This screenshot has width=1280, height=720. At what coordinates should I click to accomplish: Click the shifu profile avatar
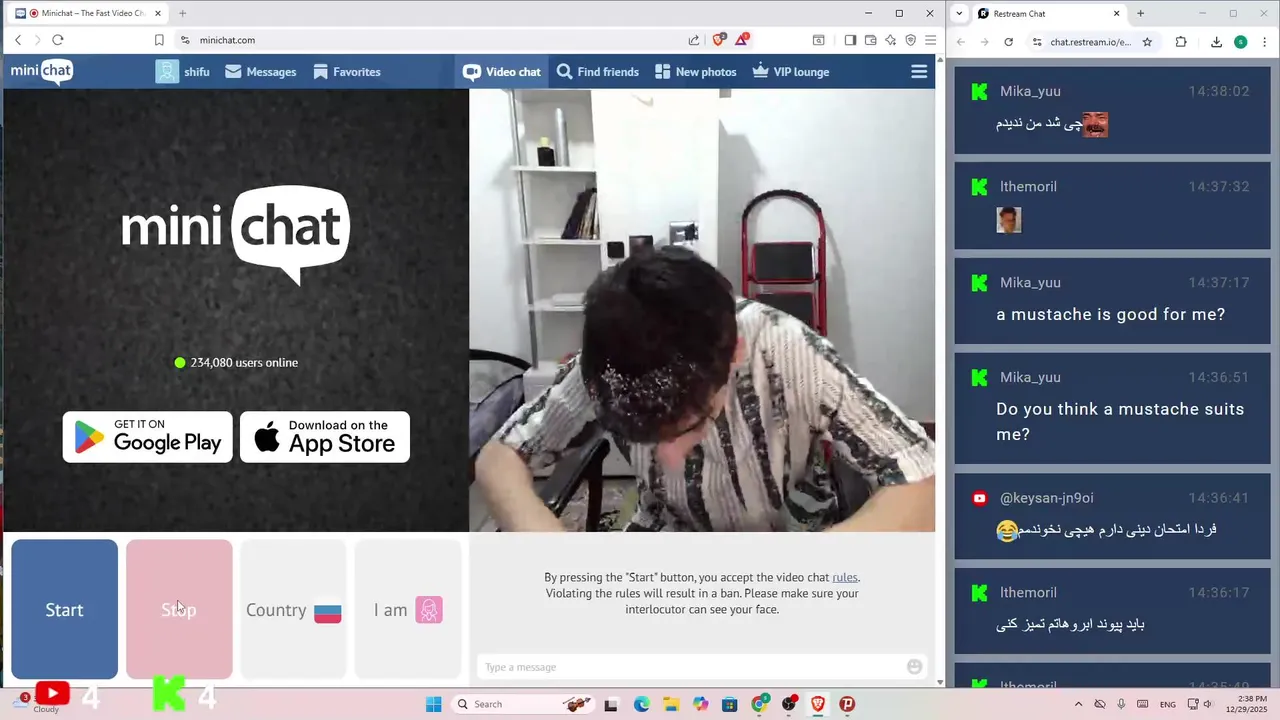tap(167, 72)
